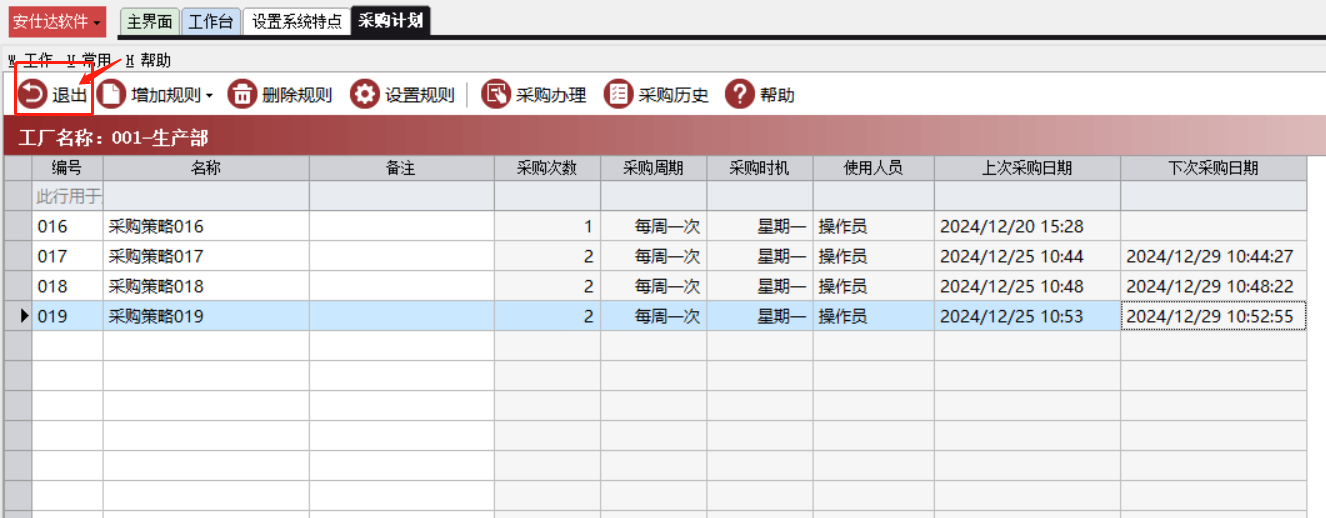Image resolution: width=1326 pixels, height=518 pixels.
Task: Click the 使用人员 column header
Action: point(874,168)
